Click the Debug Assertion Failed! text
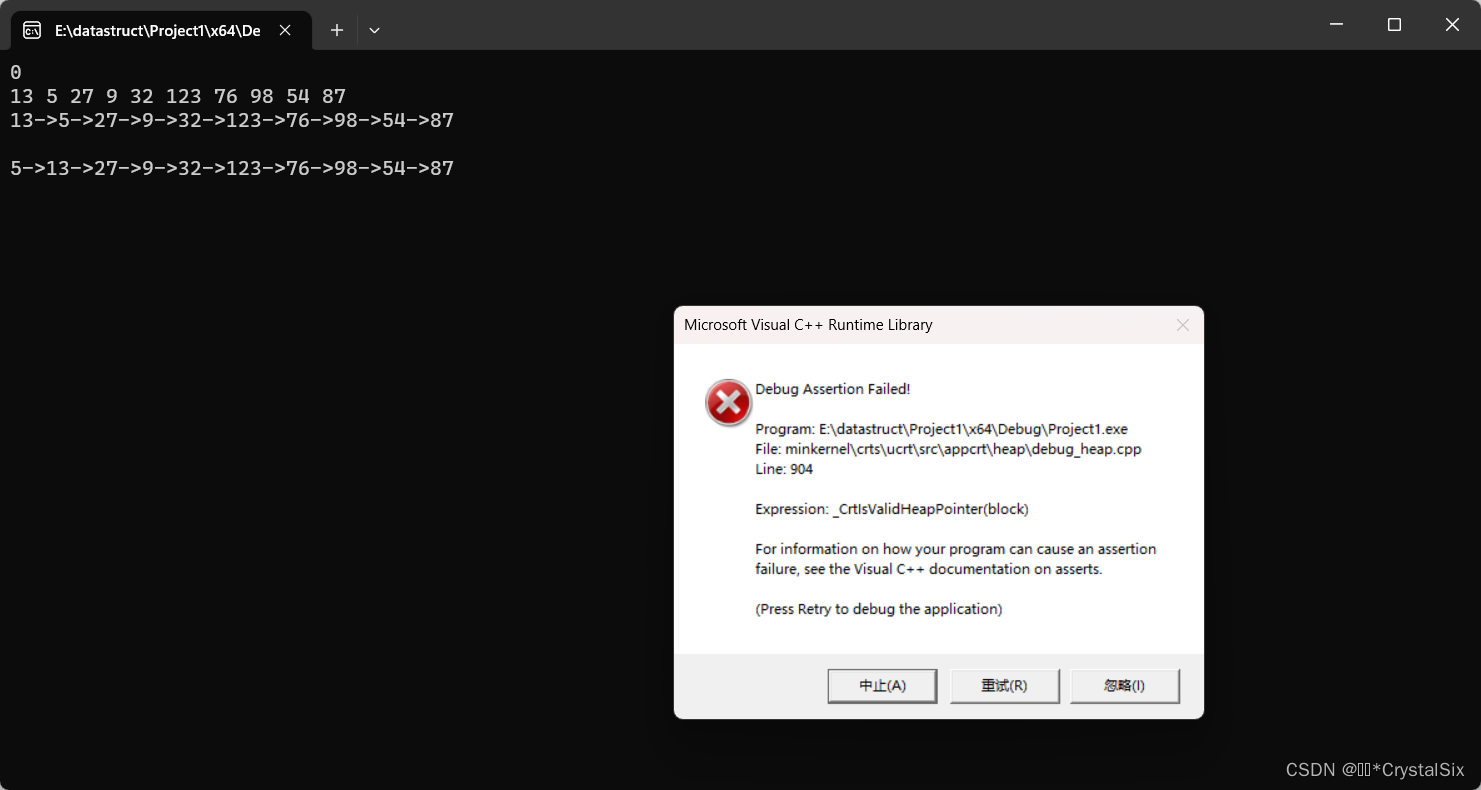The image size is (1481, 790). click(833, 389)
